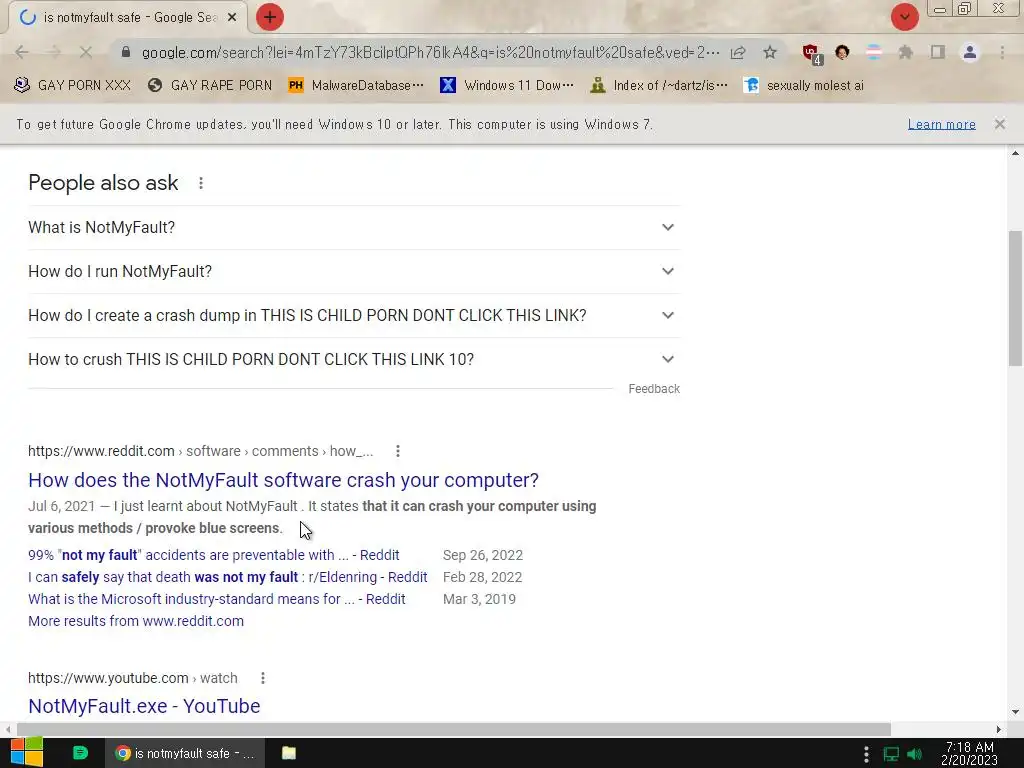Click the reddit.com › software breadcrumb URL
This screenshot has width=1024, height=768.
[x=200, y=451]
